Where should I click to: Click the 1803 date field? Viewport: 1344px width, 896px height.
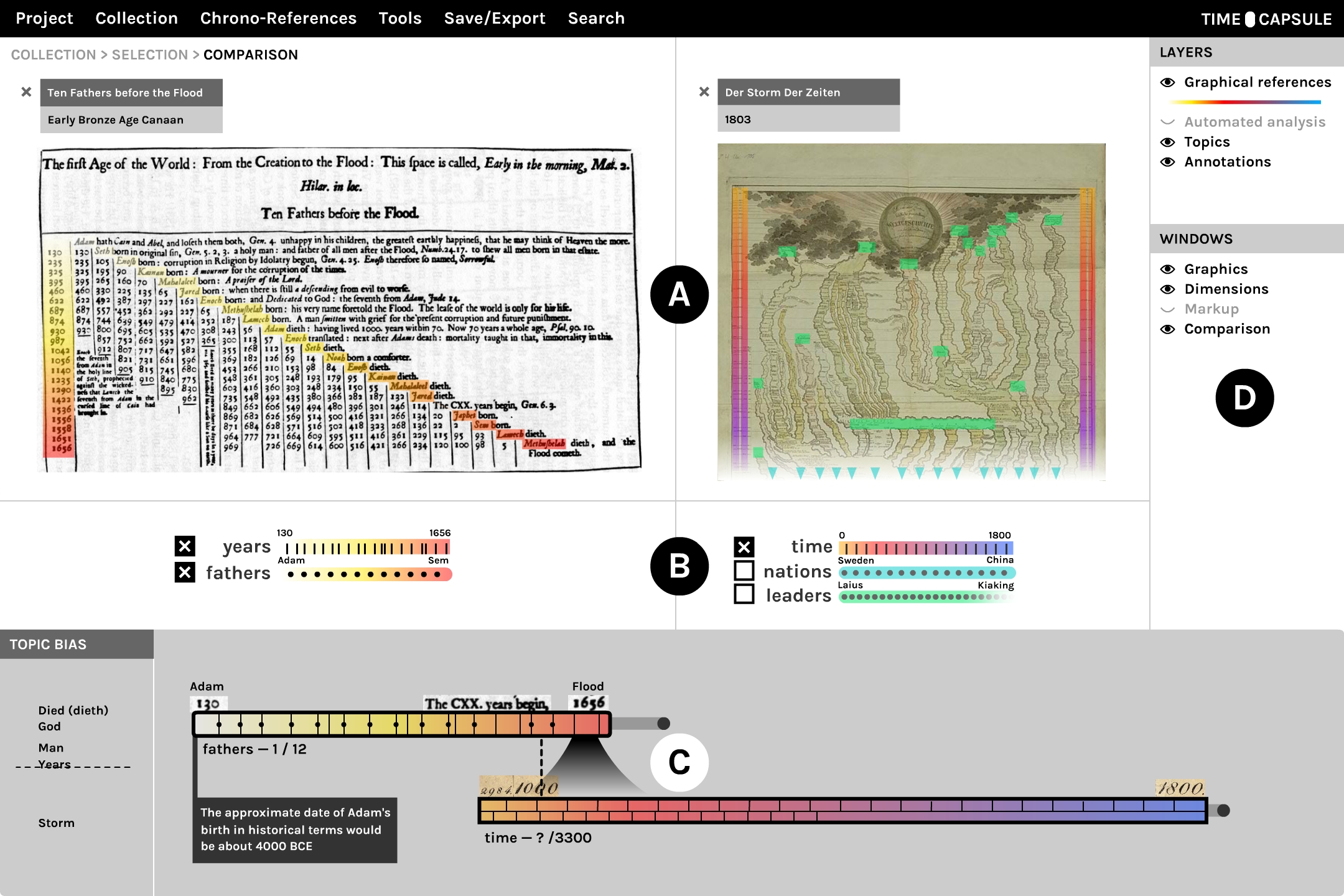(x=808, y=119)
